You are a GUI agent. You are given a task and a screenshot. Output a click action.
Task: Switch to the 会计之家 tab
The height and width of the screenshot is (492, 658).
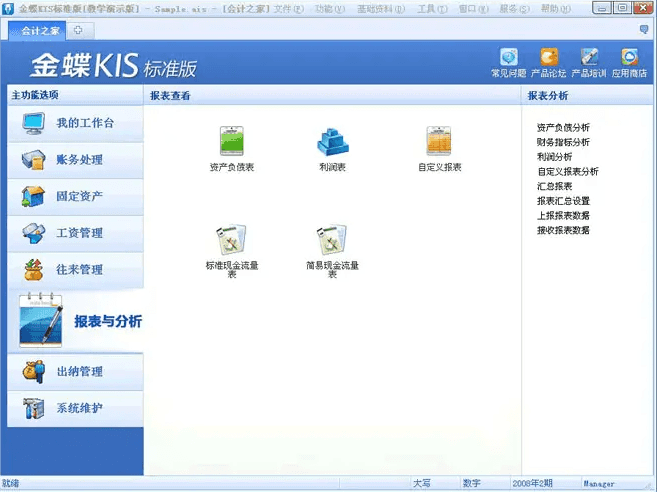pos(37,31)
